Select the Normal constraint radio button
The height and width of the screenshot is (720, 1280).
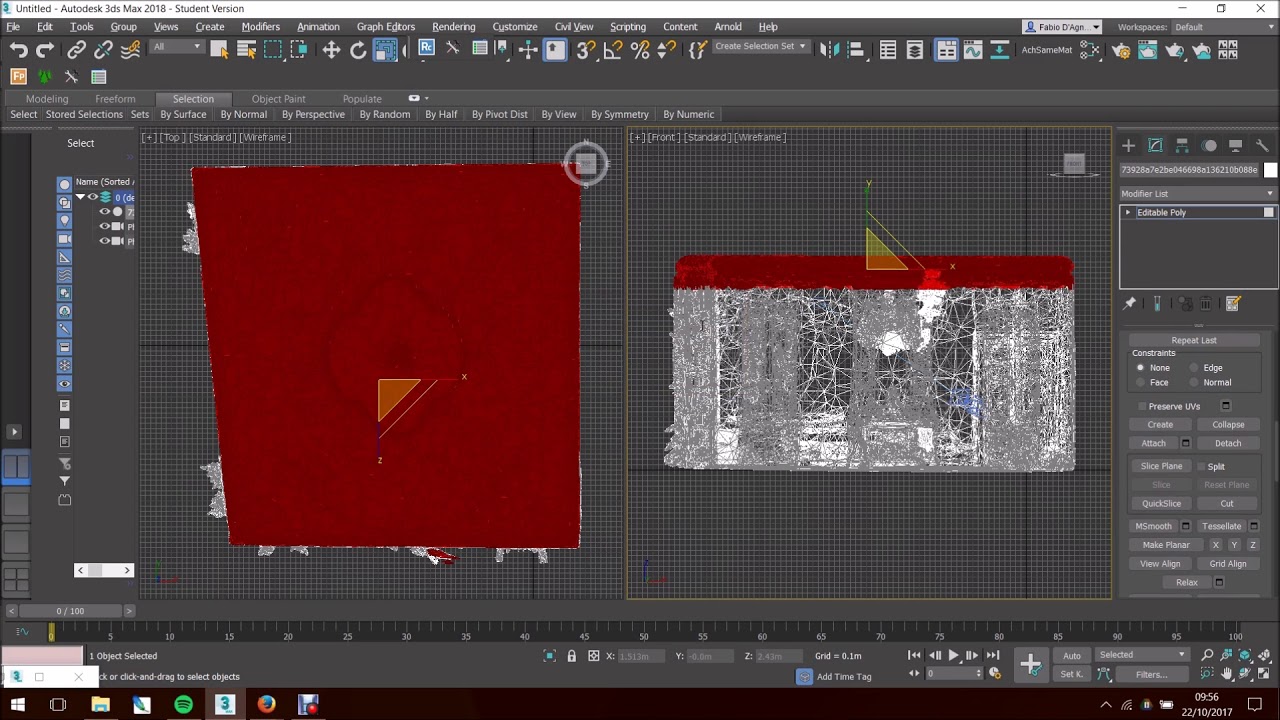point(1194,383)
